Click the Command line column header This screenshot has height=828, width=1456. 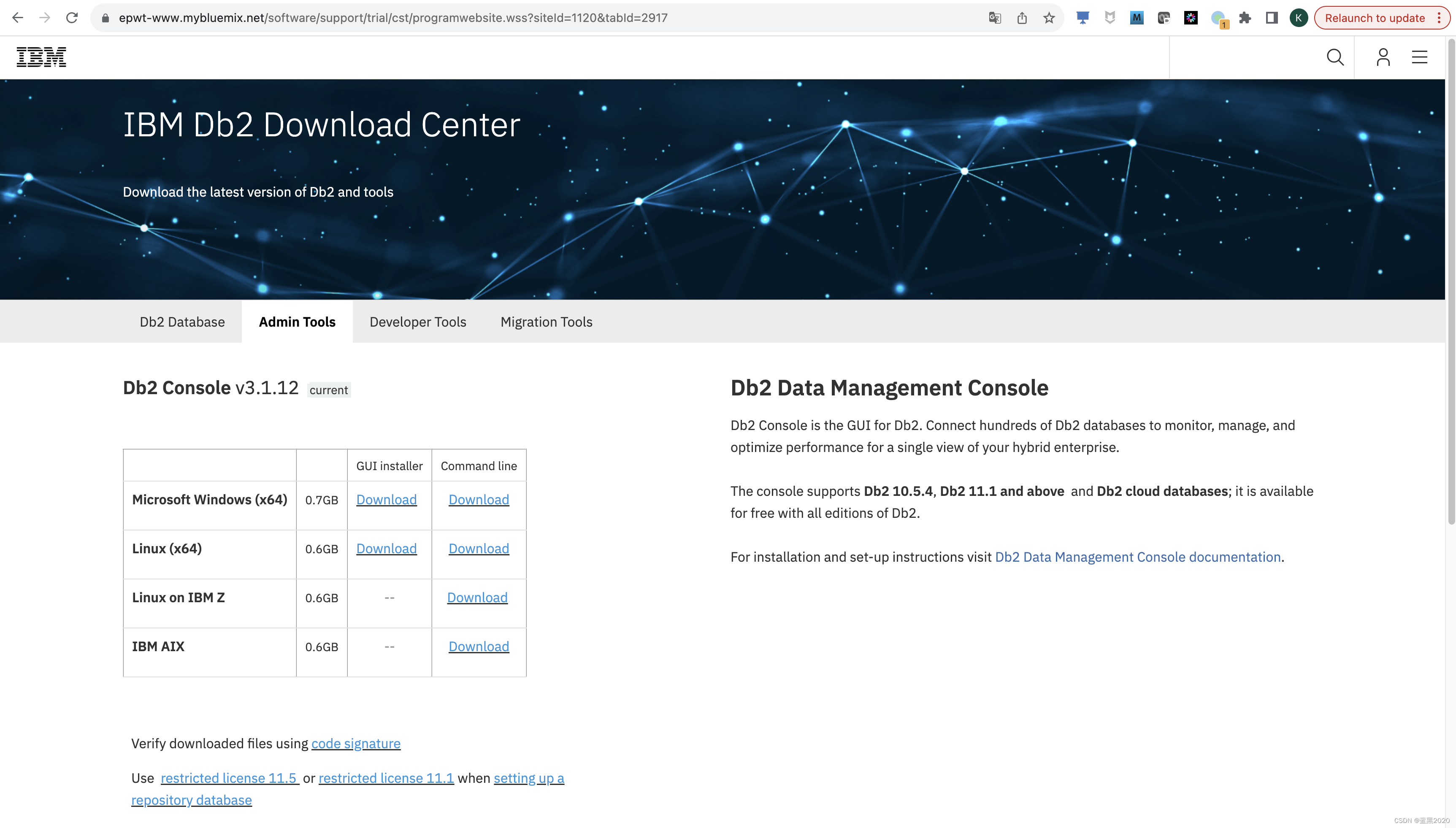click(479, 466)
